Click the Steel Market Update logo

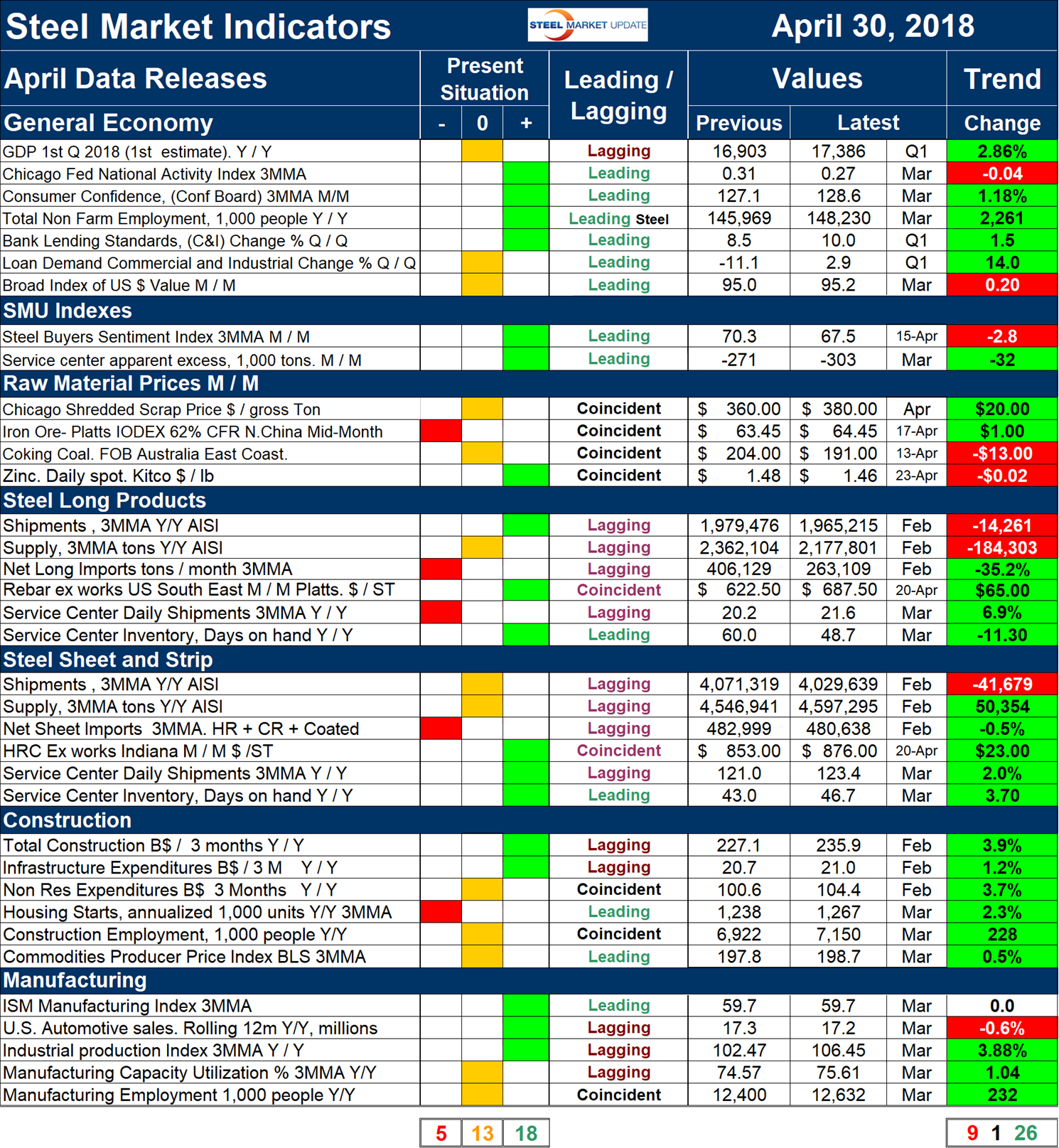pyautogui.click(x=587, y=25)
